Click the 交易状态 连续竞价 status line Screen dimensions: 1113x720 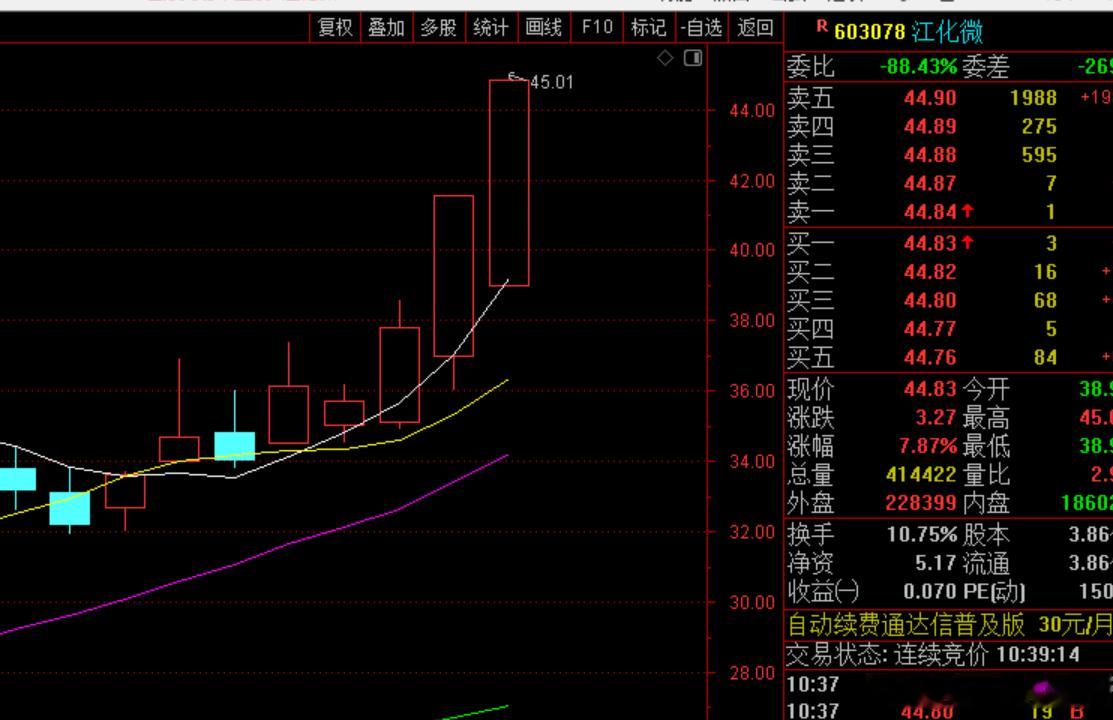pyautogui.click(x=933, y=655)
